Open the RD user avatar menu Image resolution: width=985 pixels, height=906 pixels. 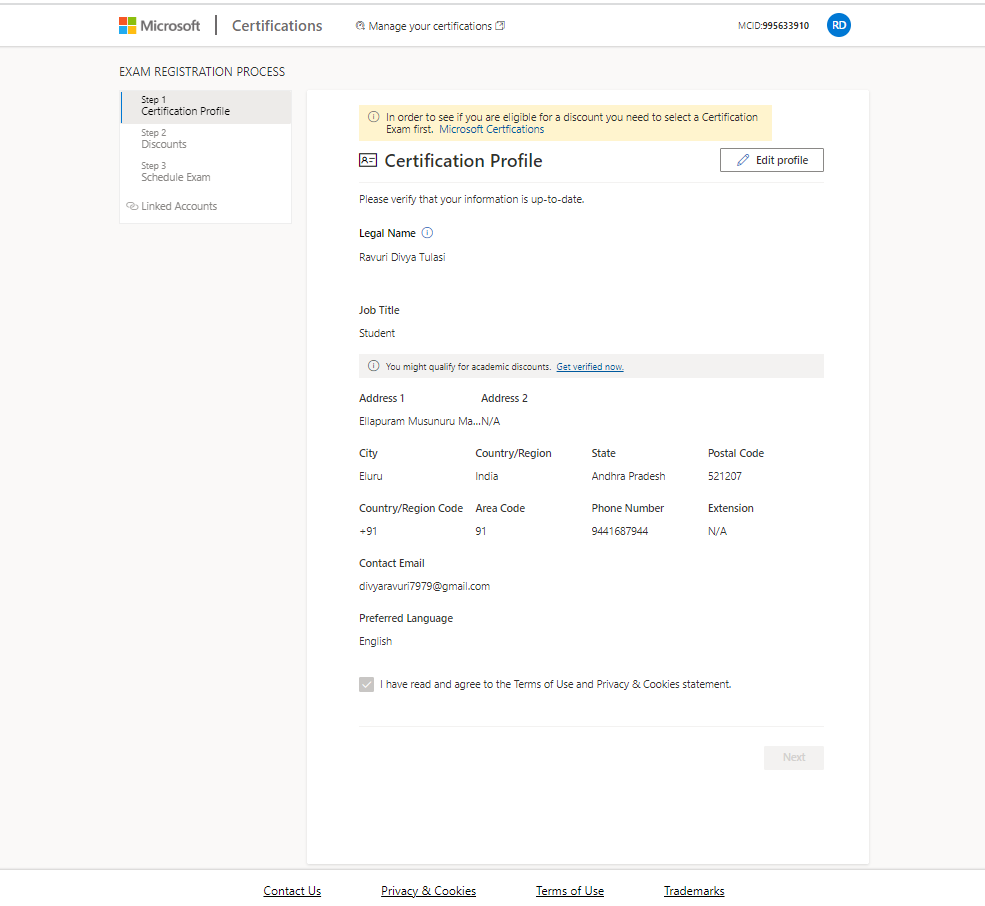click(x=839, y=25)
